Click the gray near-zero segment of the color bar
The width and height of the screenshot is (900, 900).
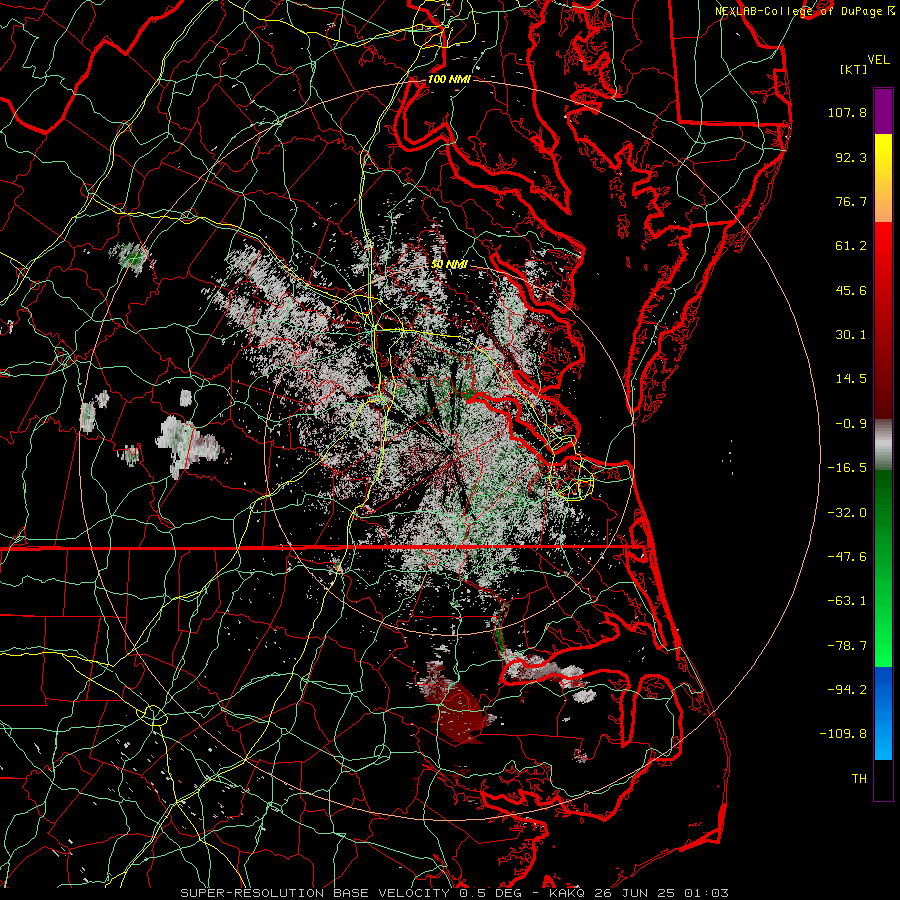tap(883, 445)
